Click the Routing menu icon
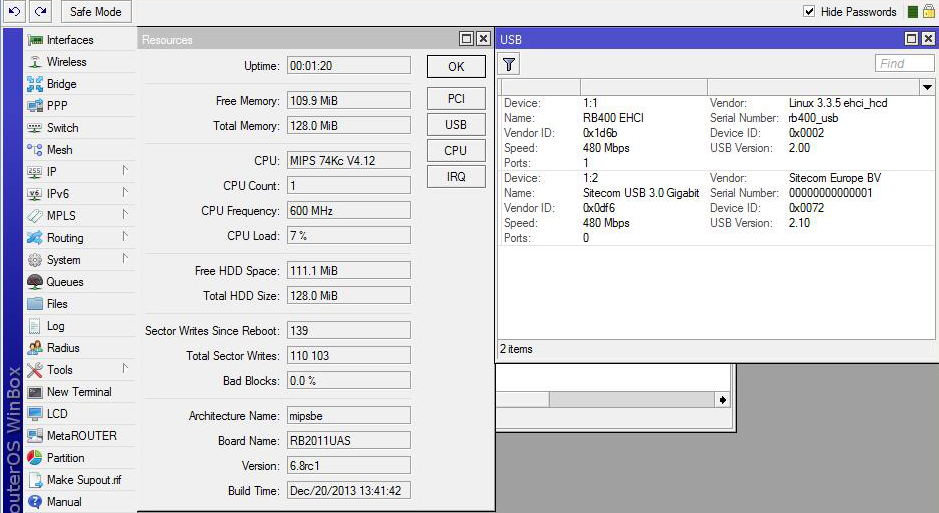The image size is (939, 513). 35,238
